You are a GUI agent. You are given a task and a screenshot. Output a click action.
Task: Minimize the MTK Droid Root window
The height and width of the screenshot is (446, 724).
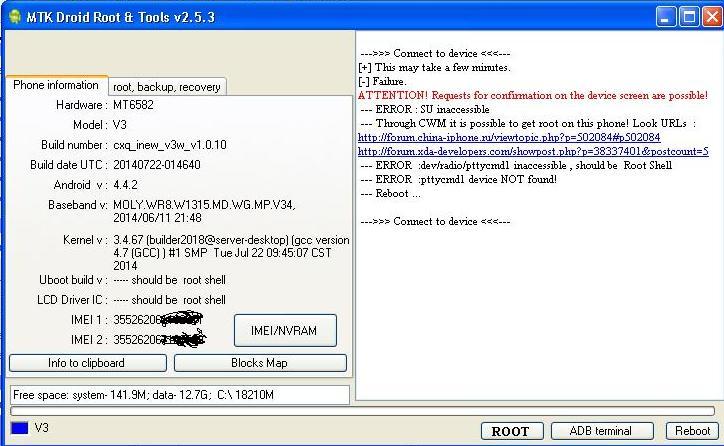point(666,17)
